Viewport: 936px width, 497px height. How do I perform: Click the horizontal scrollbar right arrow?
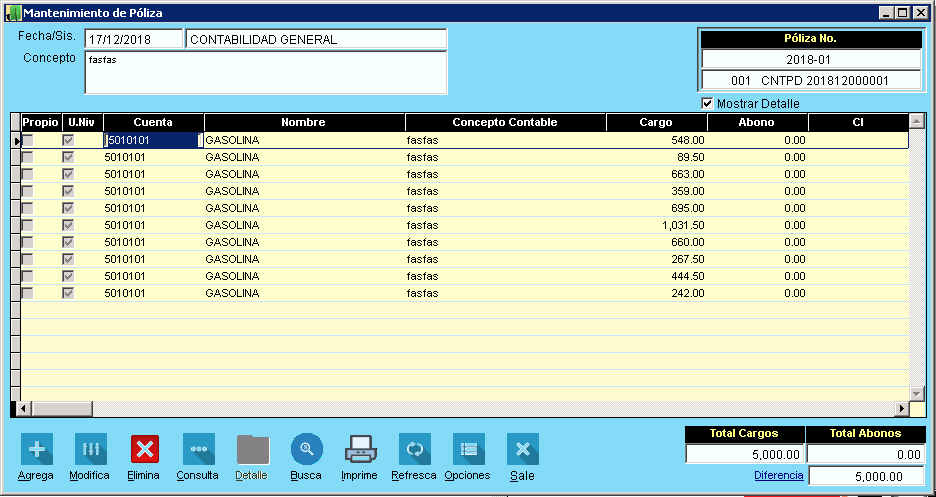point(901,408)
